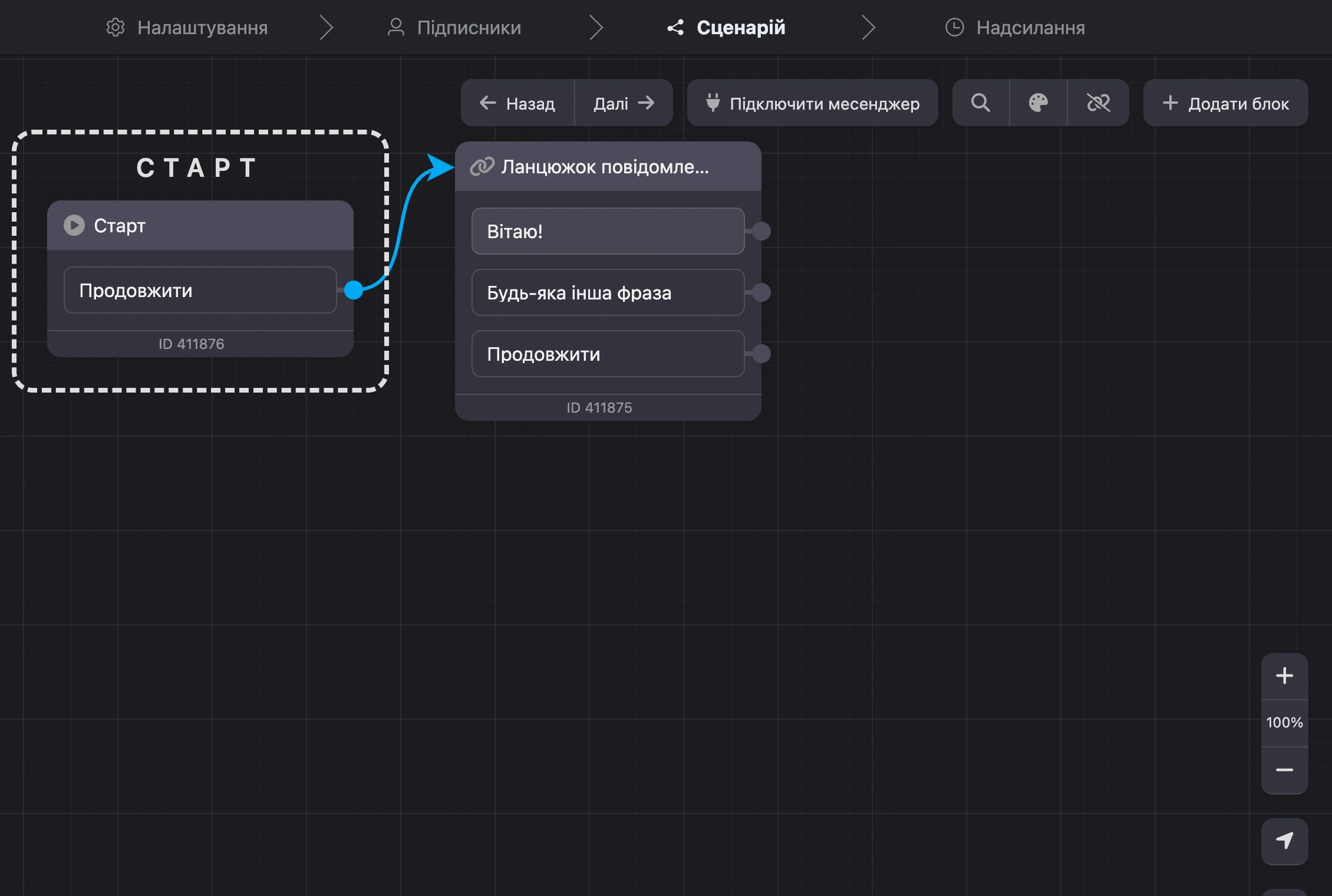Click the Додати блок button

(1226, 103)
